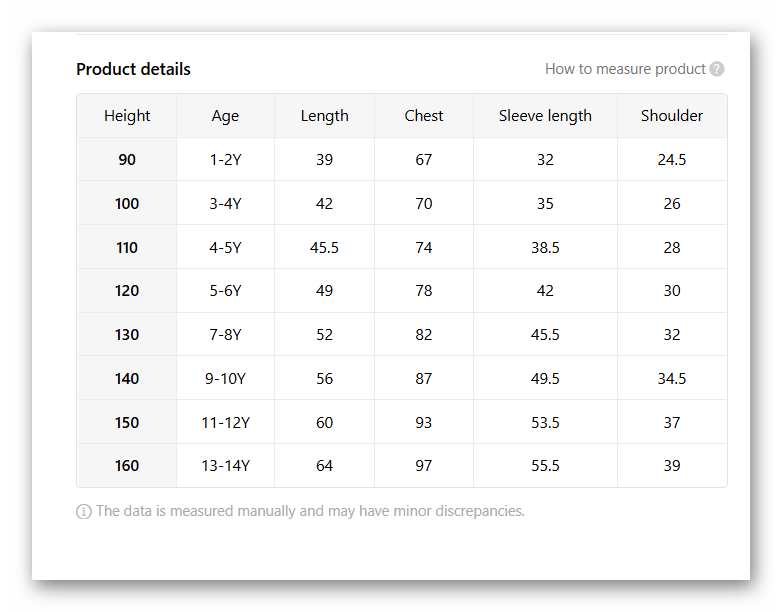782x612 pixels.
Task: Click the 1-2Y age cell
Action: coord(225,160)
